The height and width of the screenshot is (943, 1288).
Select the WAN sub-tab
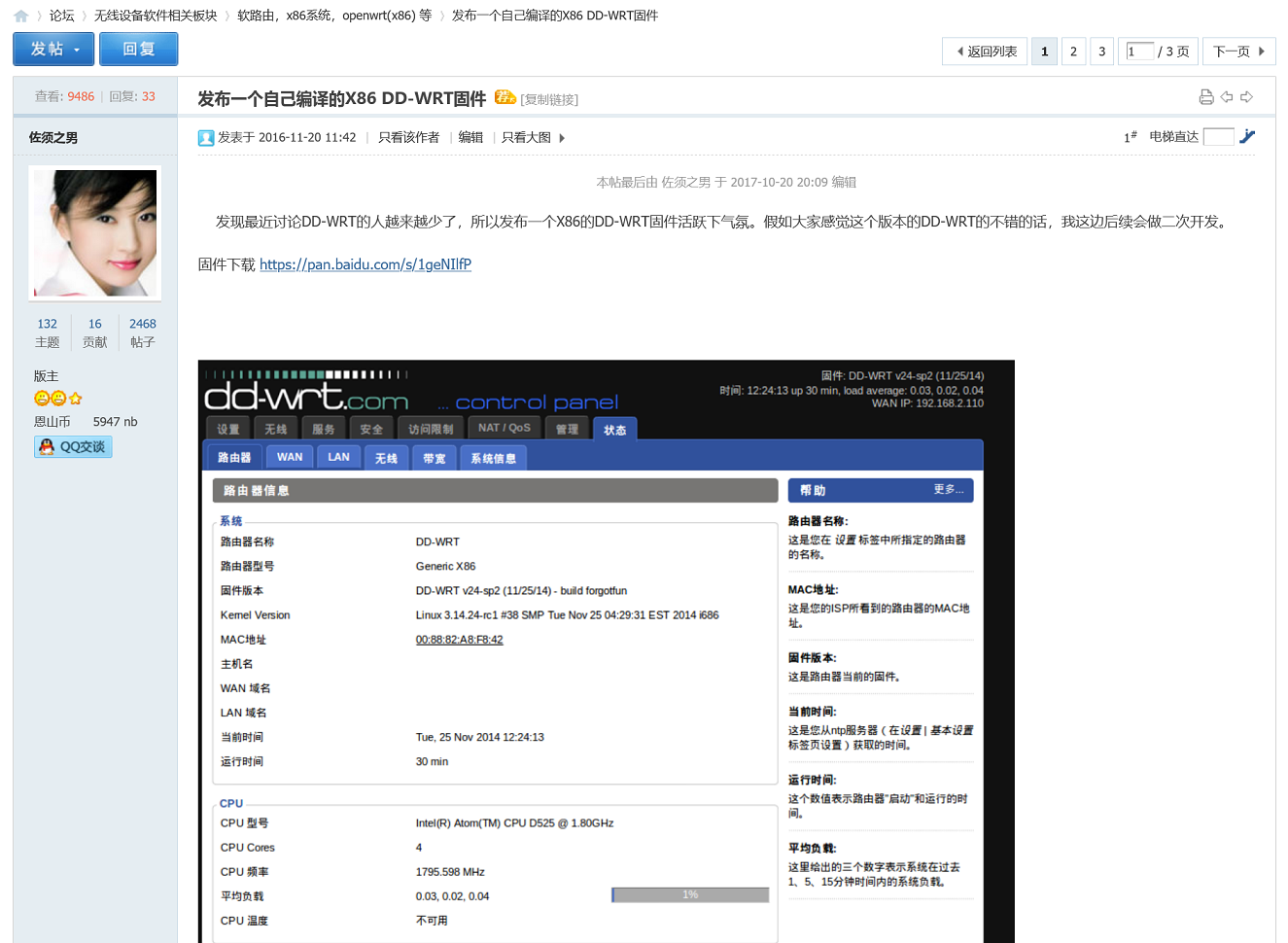[x=290, y=457]
